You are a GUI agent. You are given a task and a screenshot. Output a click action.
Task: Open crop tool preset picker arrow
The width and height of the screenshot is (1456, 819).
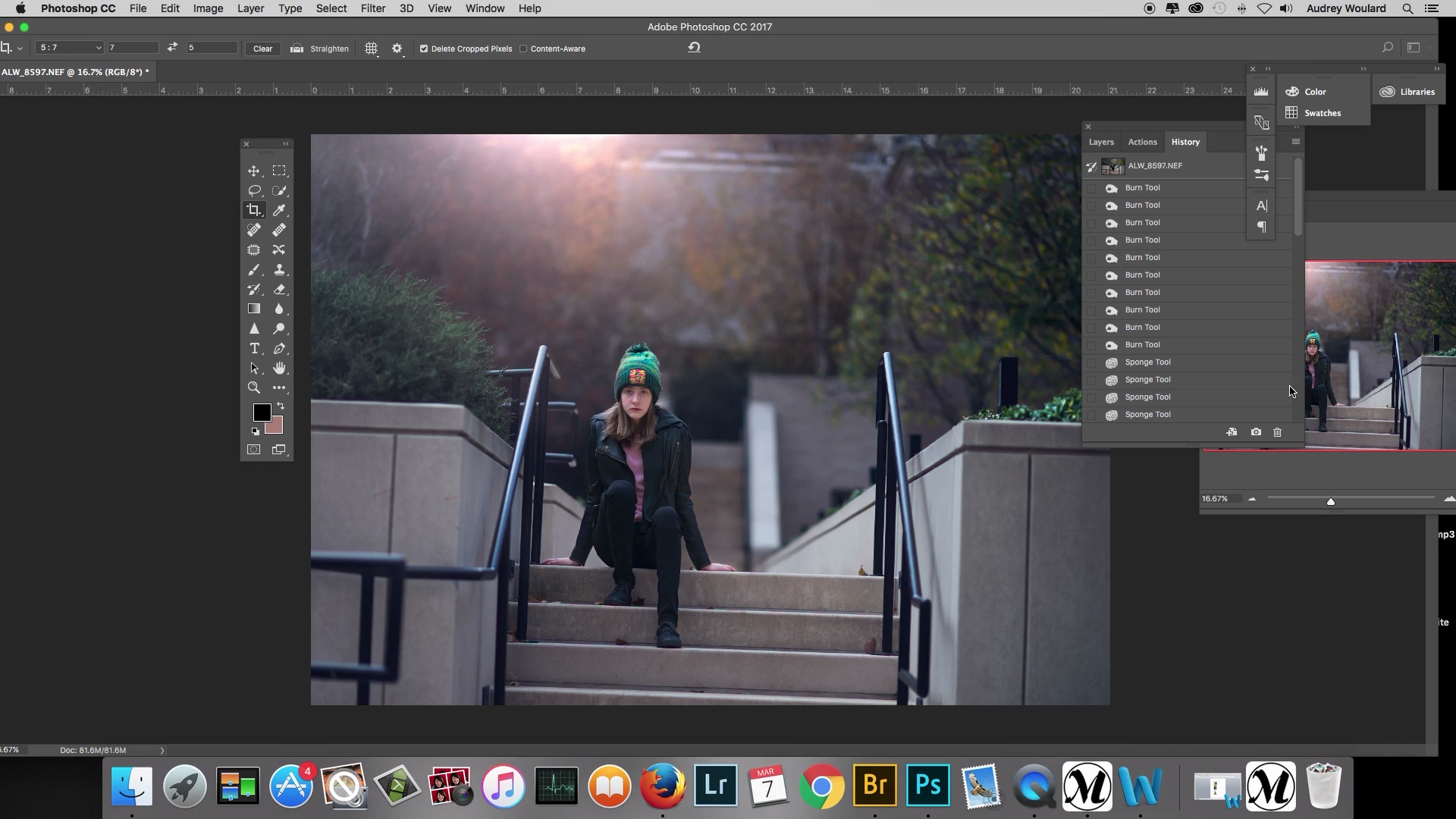[x=20, y=48]
